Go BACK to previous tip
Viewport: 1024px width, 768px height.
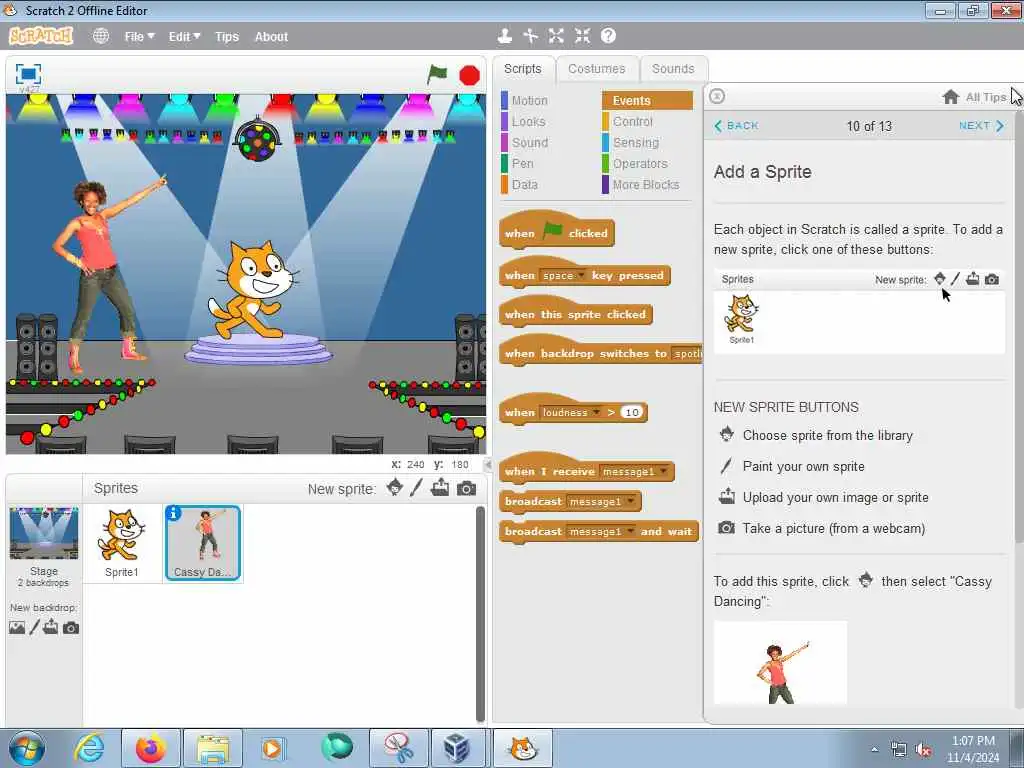point(736,125)
